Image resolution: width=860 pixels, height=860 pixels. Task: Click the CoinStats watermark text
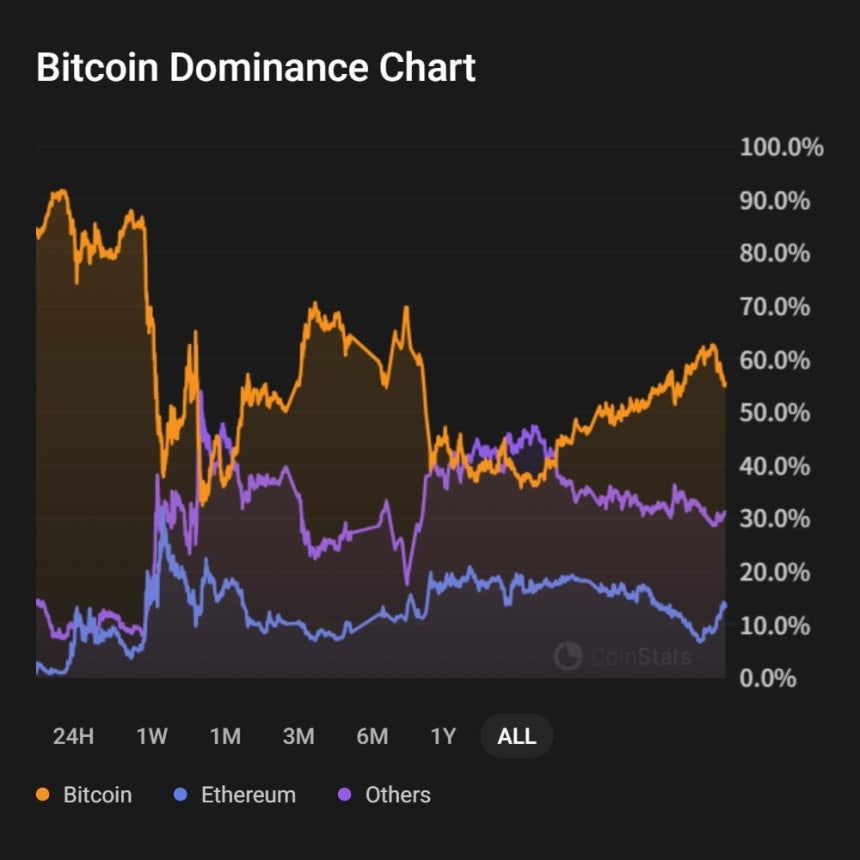pos(641,657)
